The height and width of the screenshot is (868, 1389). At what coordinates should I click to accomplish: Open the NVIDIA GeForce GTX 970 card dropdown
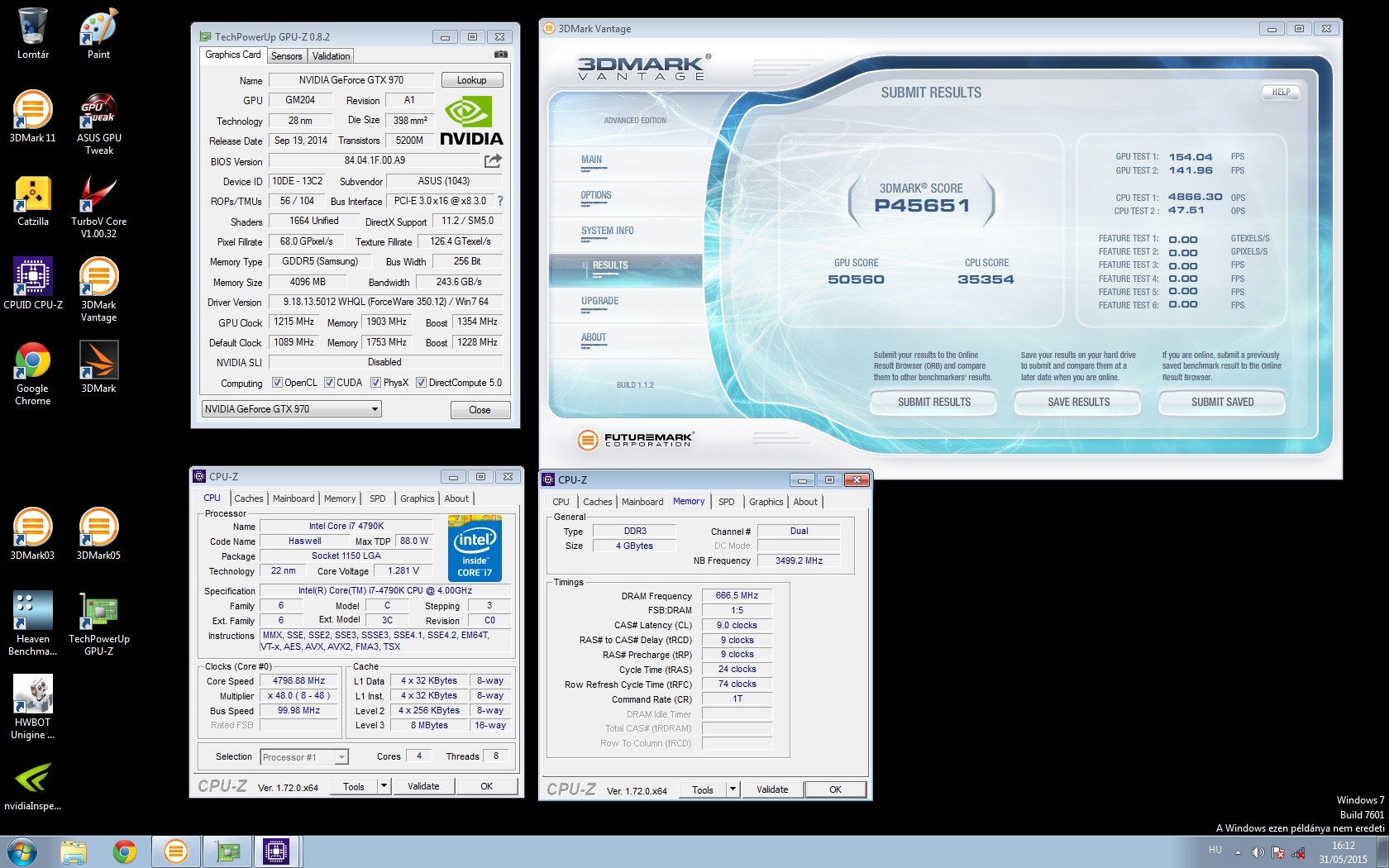point(291,409)
